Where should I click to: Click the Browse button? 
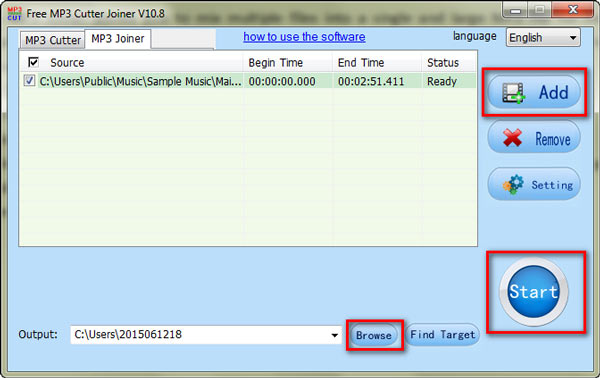(x=374, y=336)
